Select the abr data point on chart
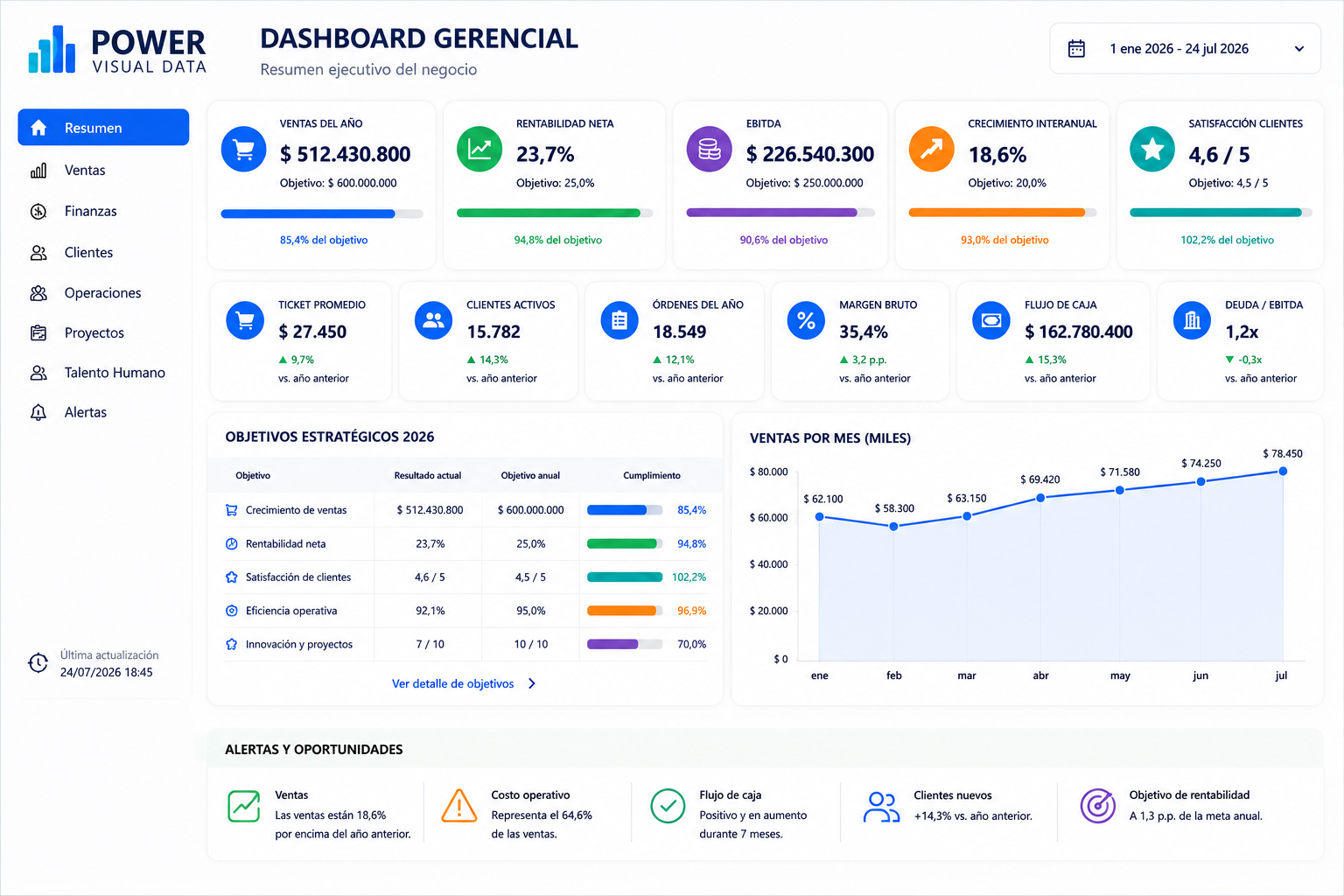This screenshot has height=896, width=1344. [1040, 498]
